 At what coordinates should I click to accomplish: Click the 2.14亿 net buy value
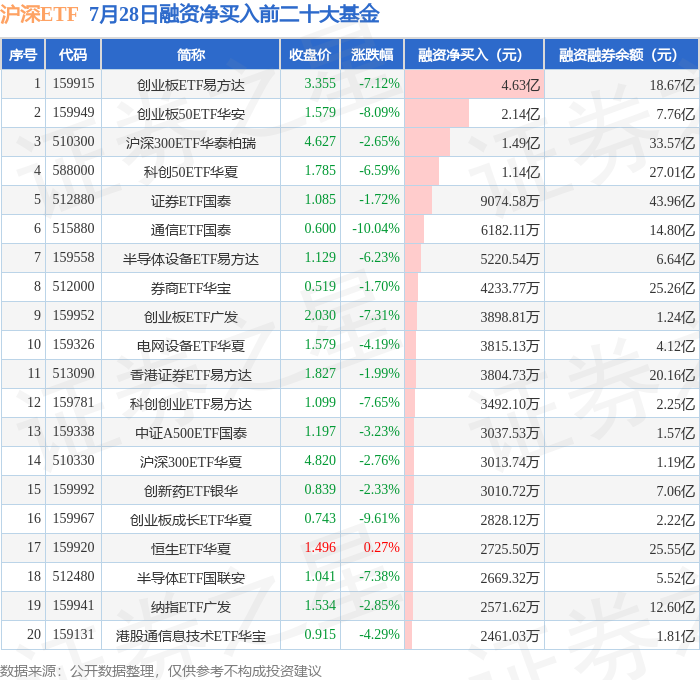pyautogui.click(x=521, y=114)
